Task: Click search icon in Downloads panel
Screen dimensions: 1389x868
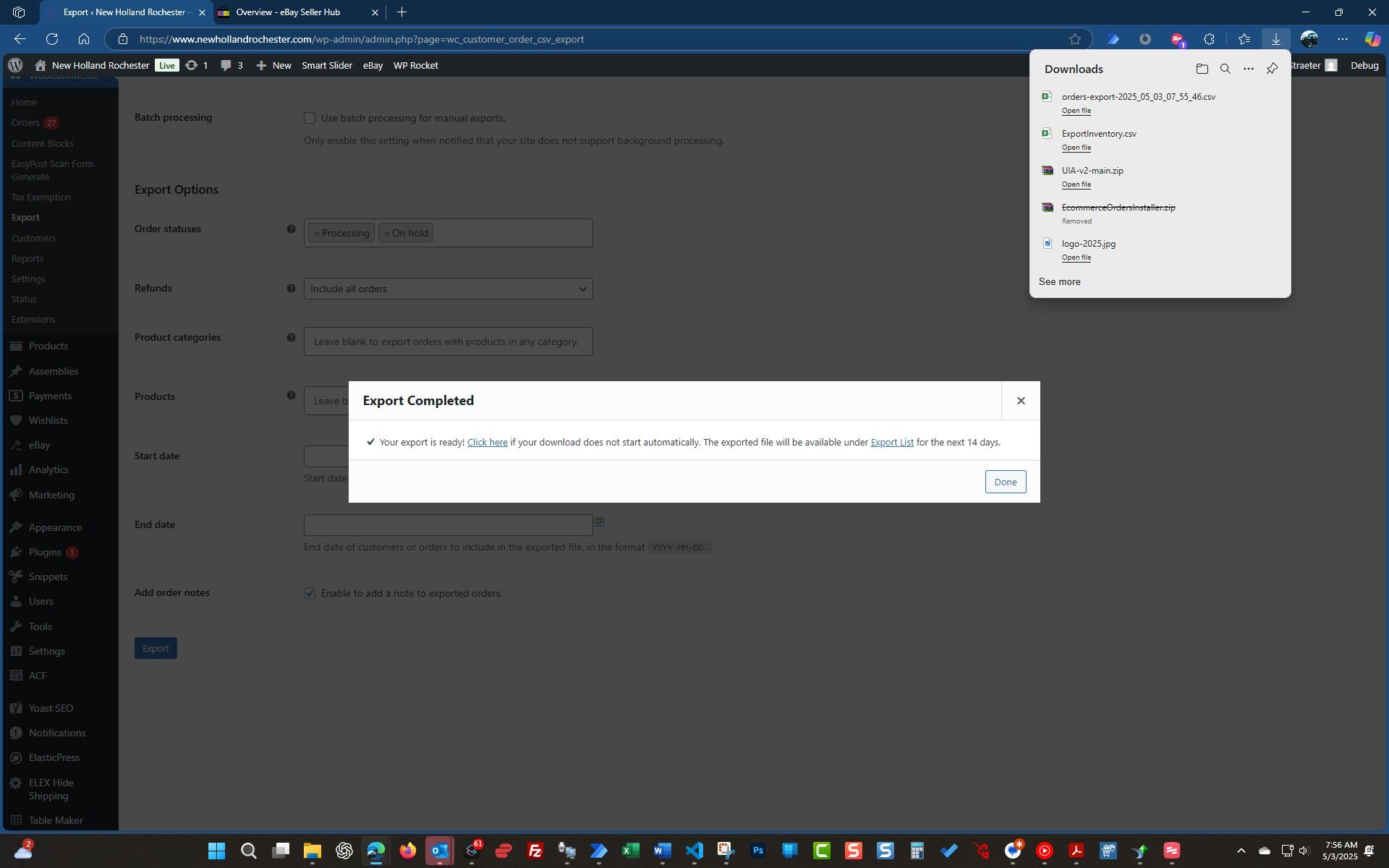Action: click(1225, 69)
